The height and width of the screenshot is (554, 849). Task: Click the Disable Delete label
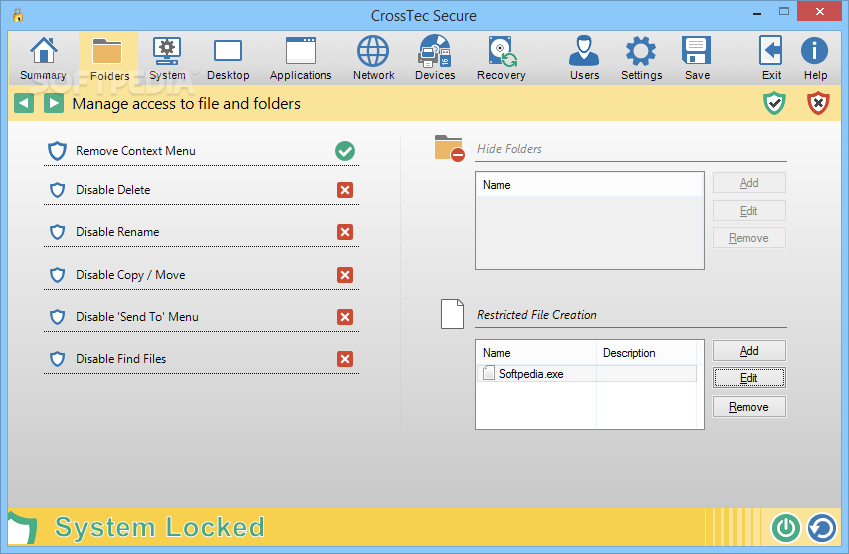pos(113,190)
